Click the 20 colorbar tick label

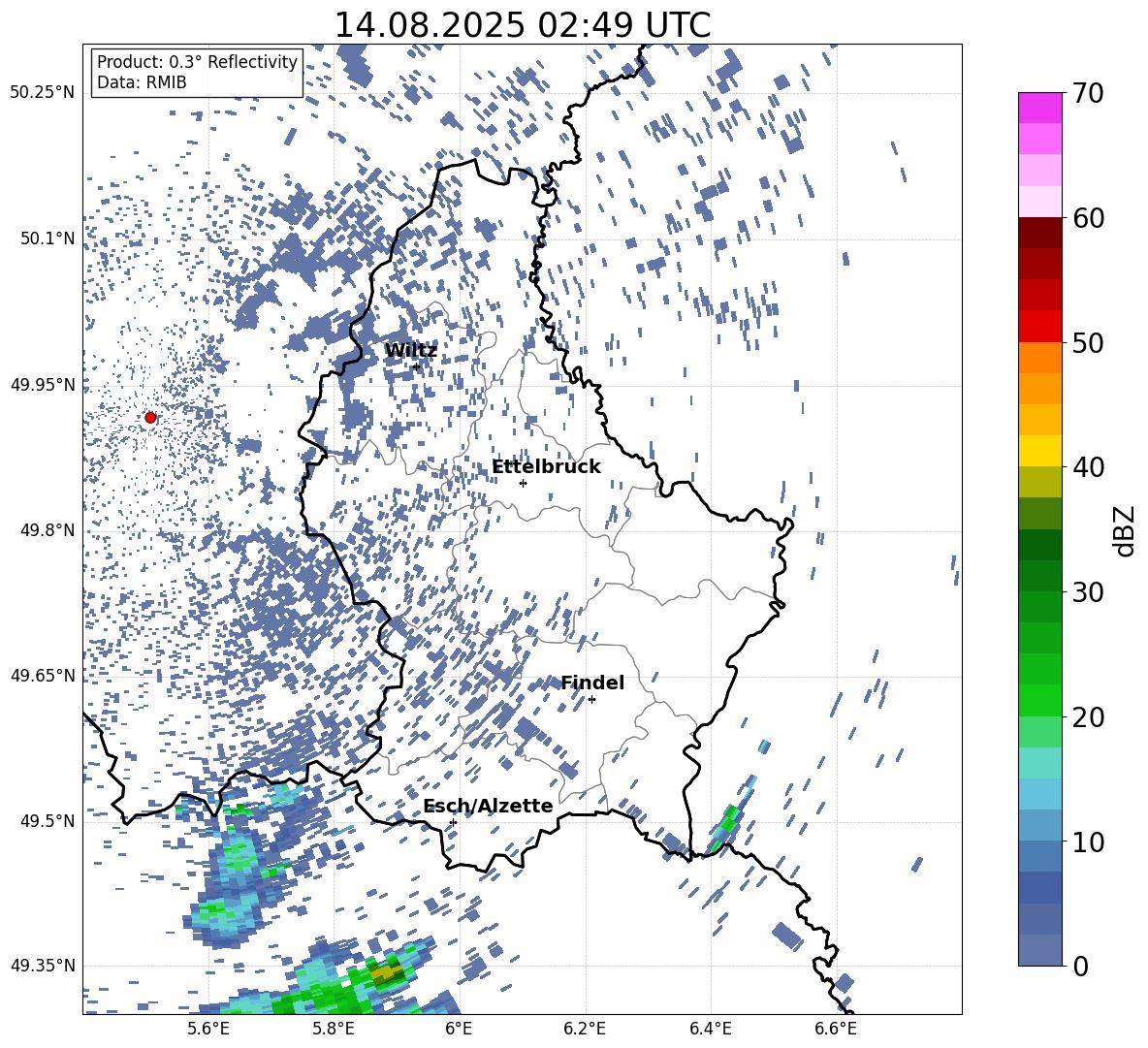tap(1088, 717)
